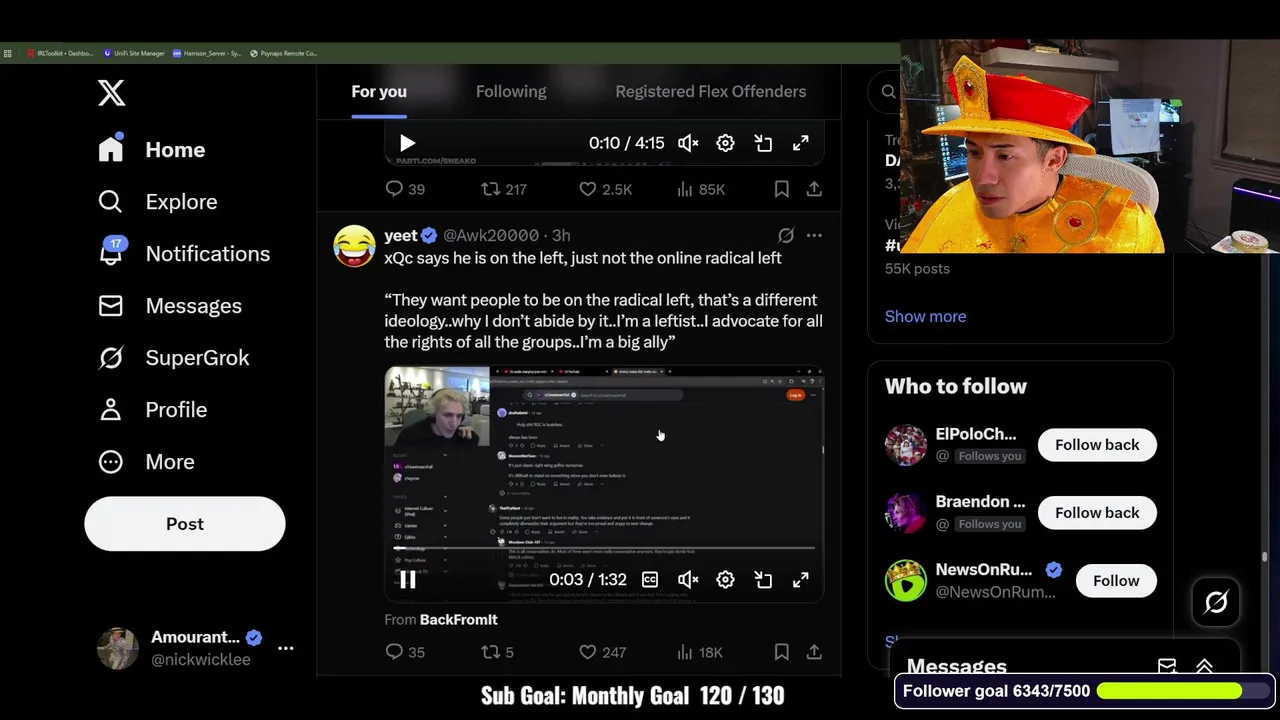Follow back ElPoloCh...
Viewport: 1280px width, 720px height.
(1097, 445)
